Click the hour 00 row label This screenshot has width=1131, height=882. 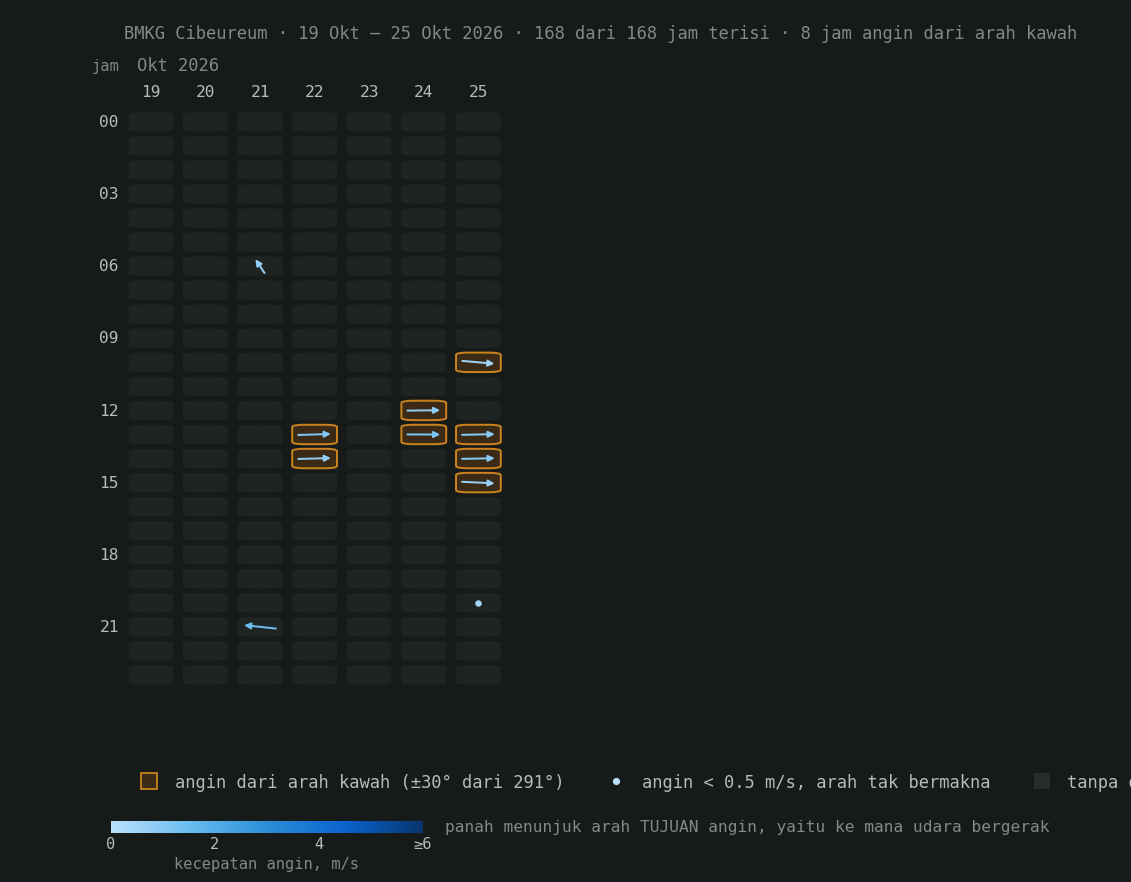[x=109, y=122]
